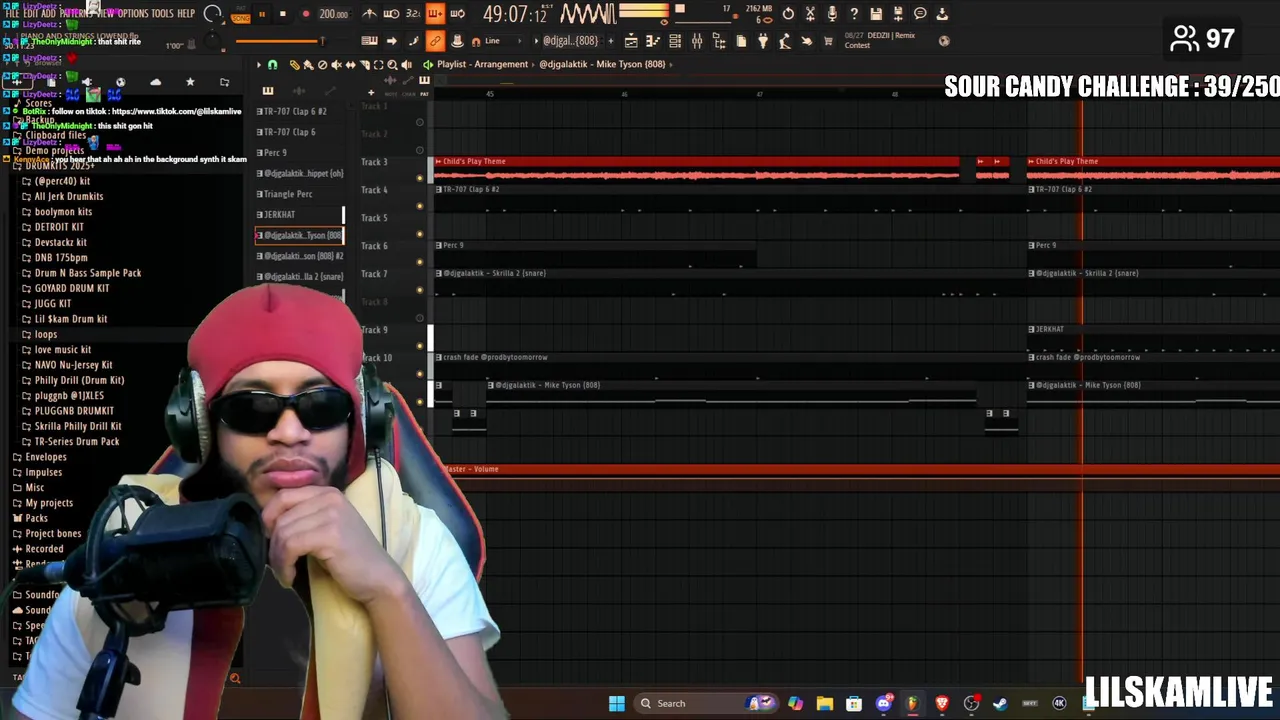Open the Playlist view icon

[x=632, y=41]
